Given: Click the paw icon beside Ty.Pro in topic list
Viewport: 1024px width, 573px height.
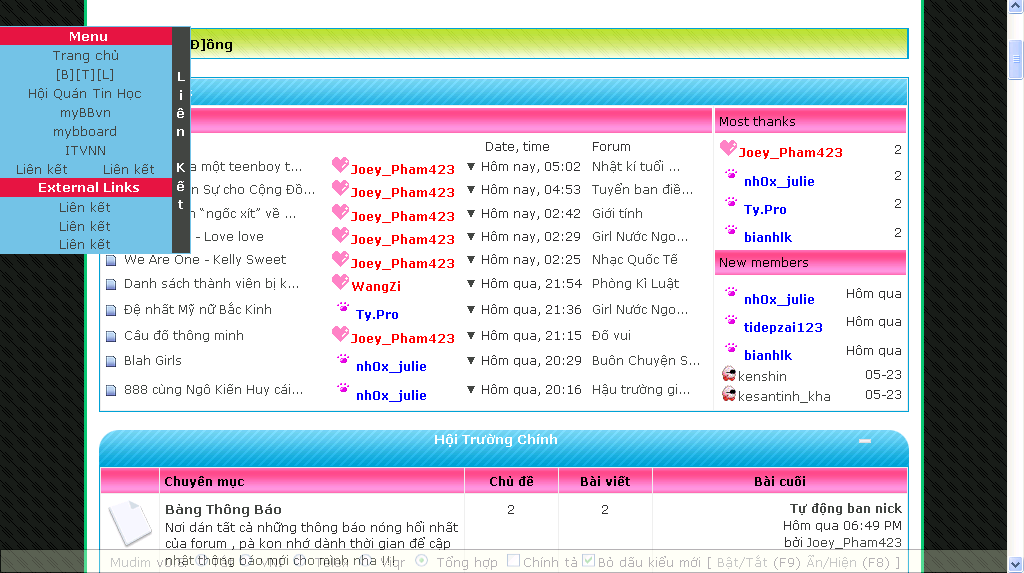Looking at the screenshot, I should pos(343,309).
